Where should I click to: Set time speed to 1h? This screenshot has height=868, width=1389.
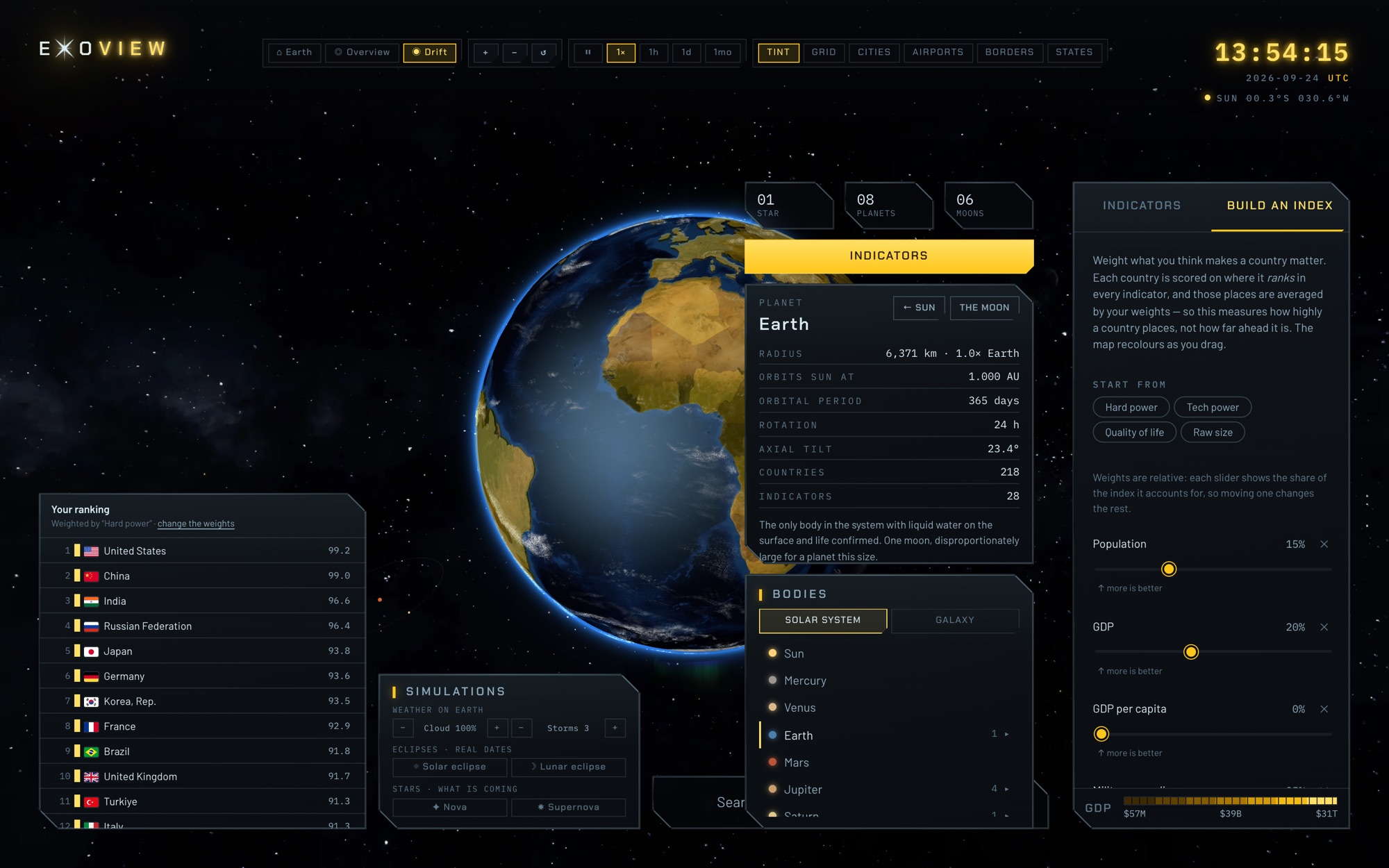click(x=654, y=53)
